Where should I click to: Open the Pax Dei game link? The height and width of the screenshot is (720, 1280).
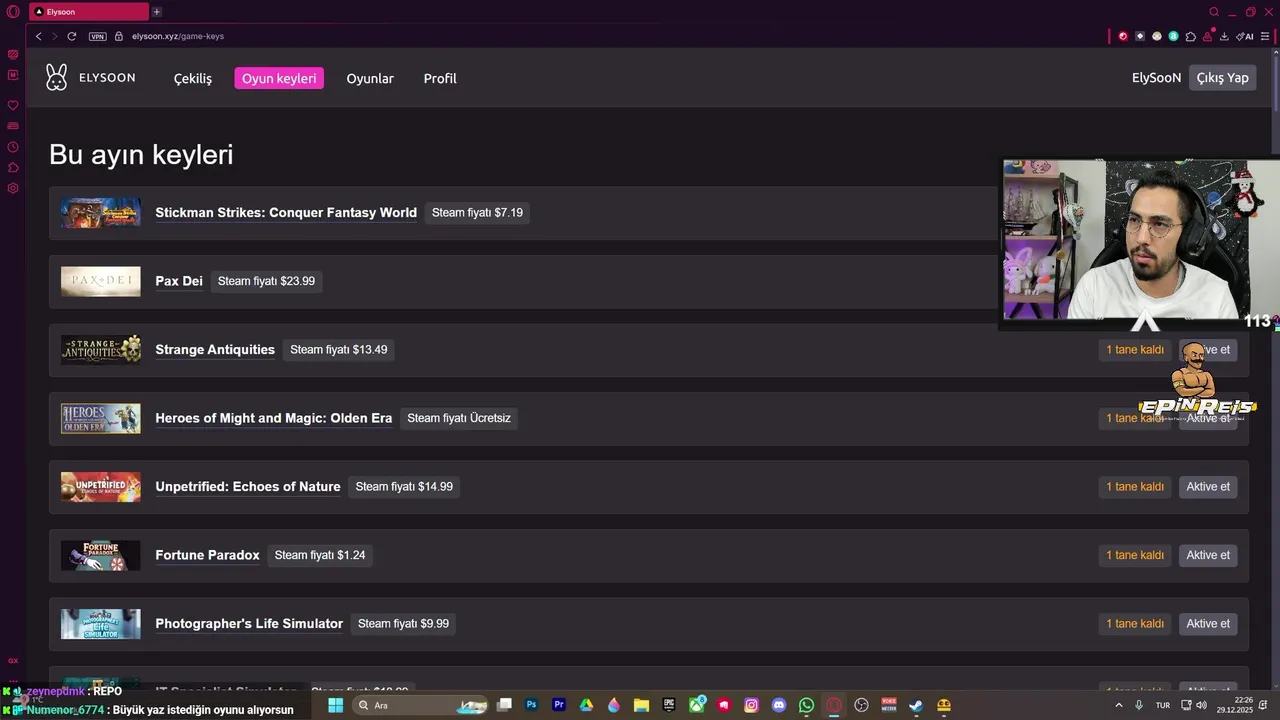pos(179,281)
